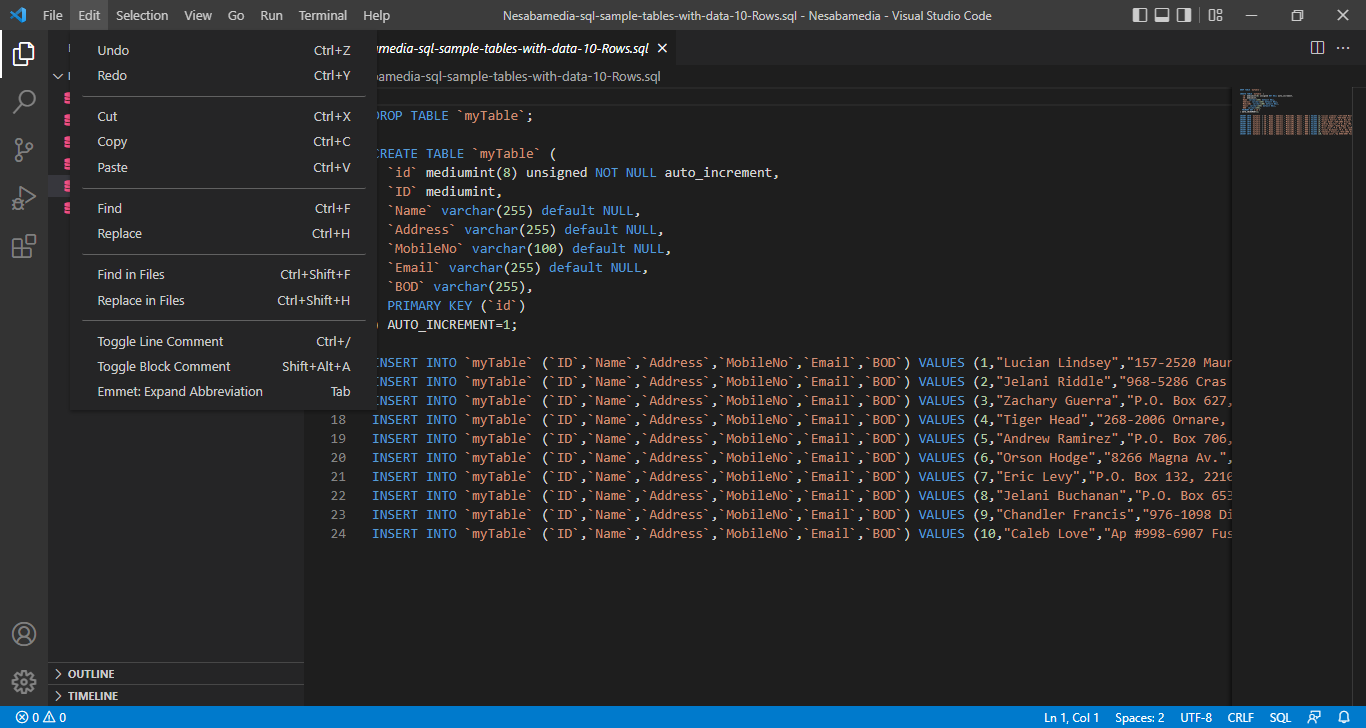Choose Toggle Line Comment menu entry
The image size is (1366, 728).
(160, 342)
